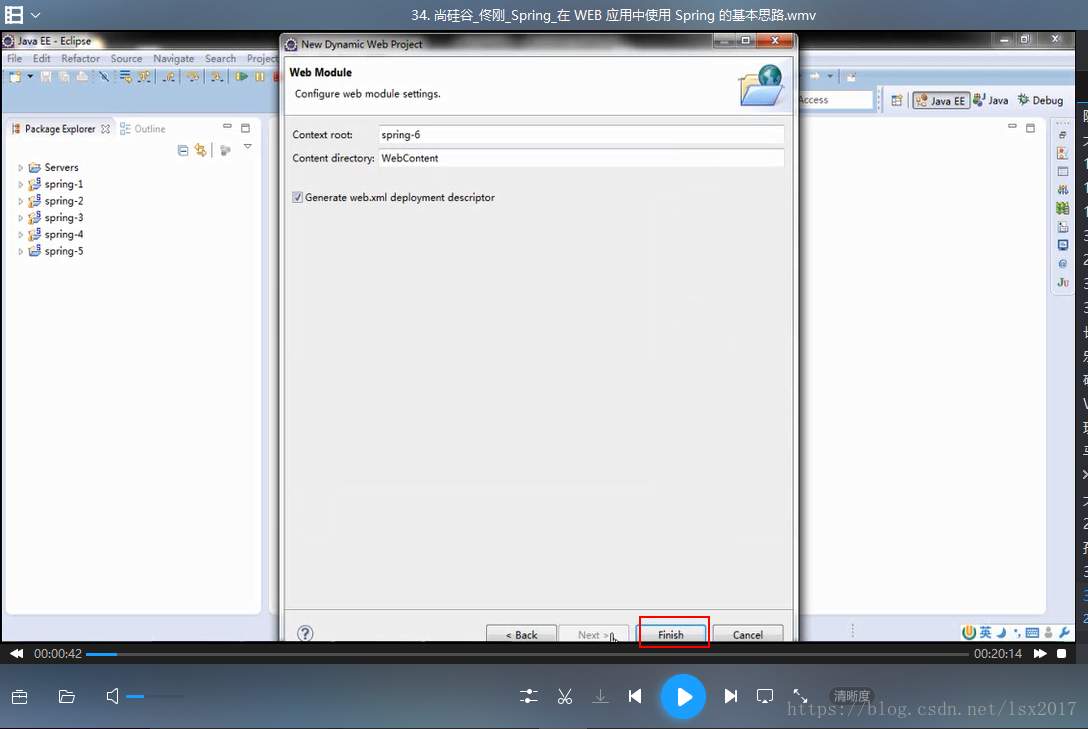Expand the spring-1 project node

pyautogui.click(x=20, y=185)
